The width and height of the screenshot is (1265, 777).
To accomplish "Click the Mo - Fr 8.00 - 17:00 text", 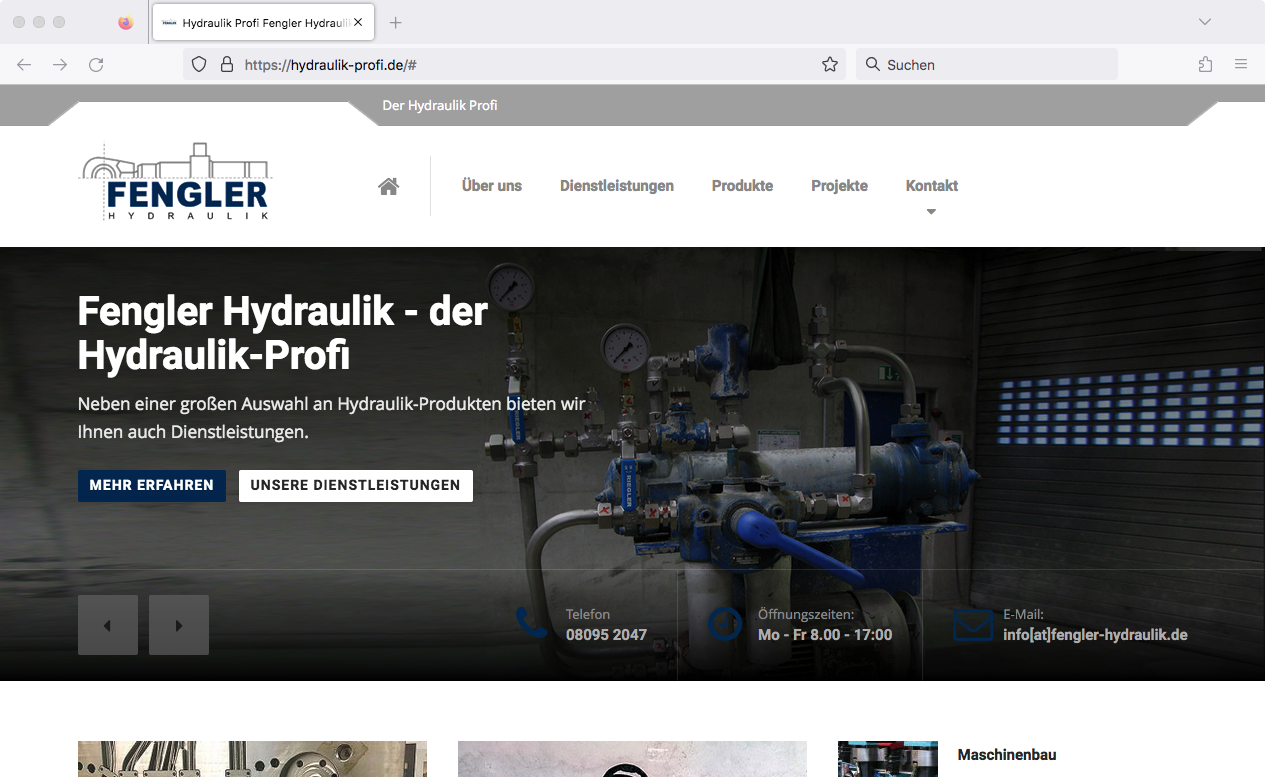I will click(x=825, y=635).
